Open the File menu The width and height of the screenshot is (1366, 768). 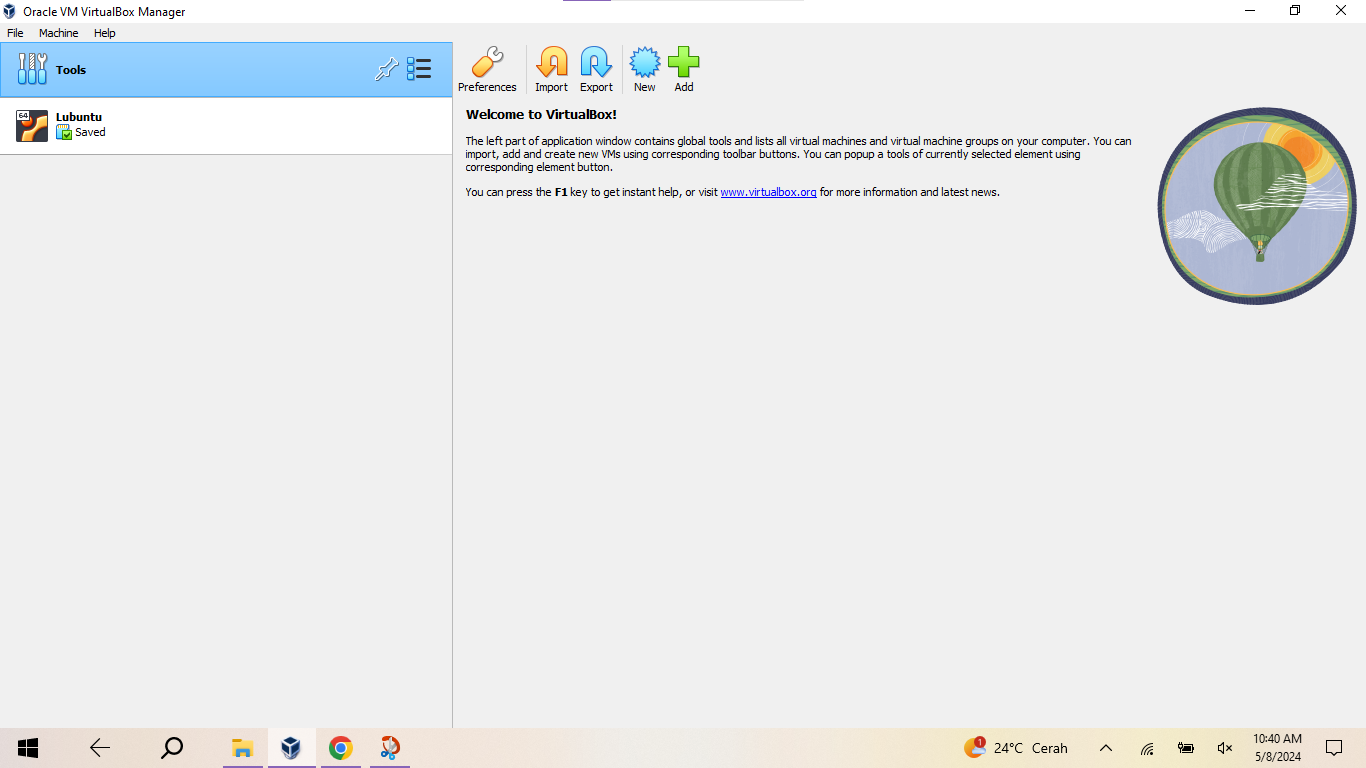[15, 33]
